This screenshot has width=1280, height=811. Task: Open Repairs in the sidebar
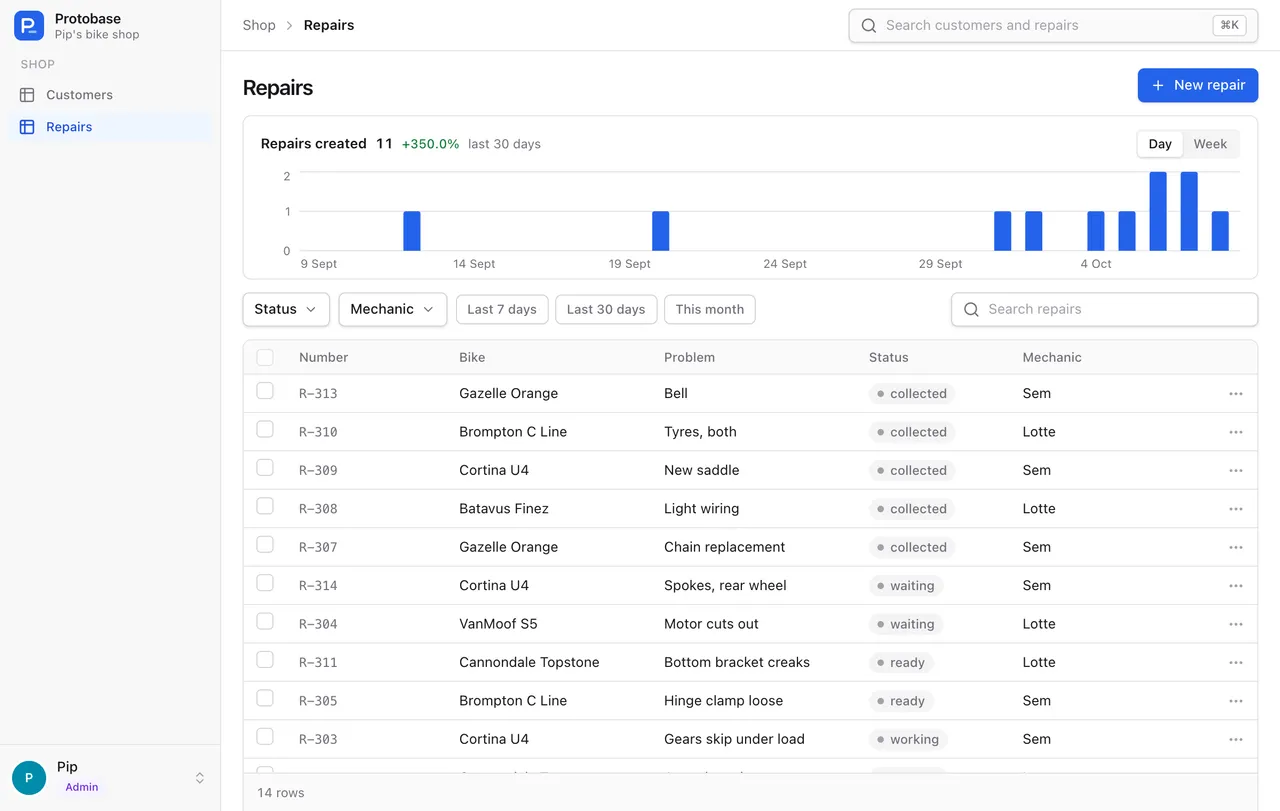110,127
